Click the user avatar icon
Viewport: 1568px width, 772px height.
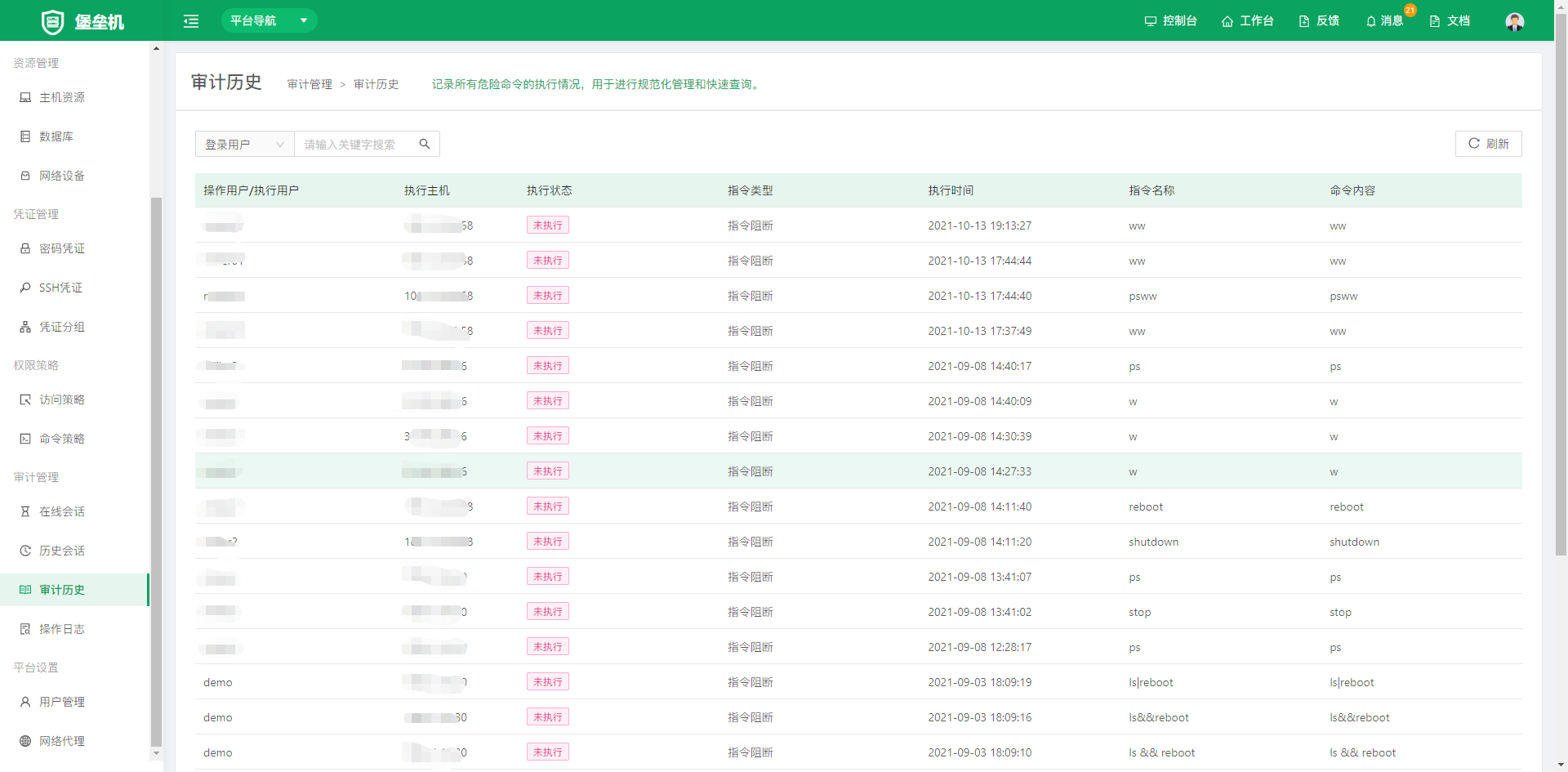pos(1515,22)
